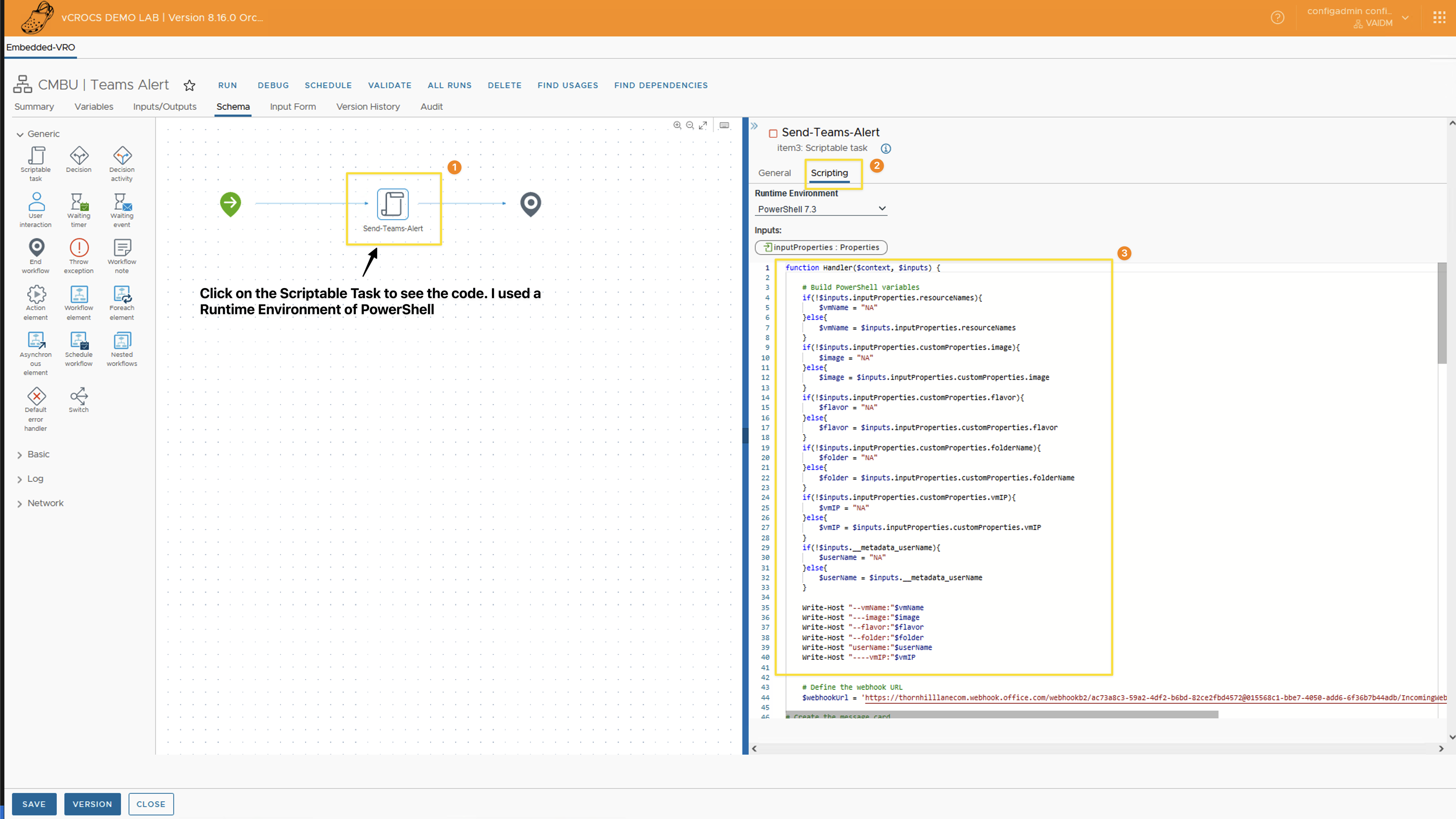
Task: Select the Switch element icon
Action: [79, 396]
